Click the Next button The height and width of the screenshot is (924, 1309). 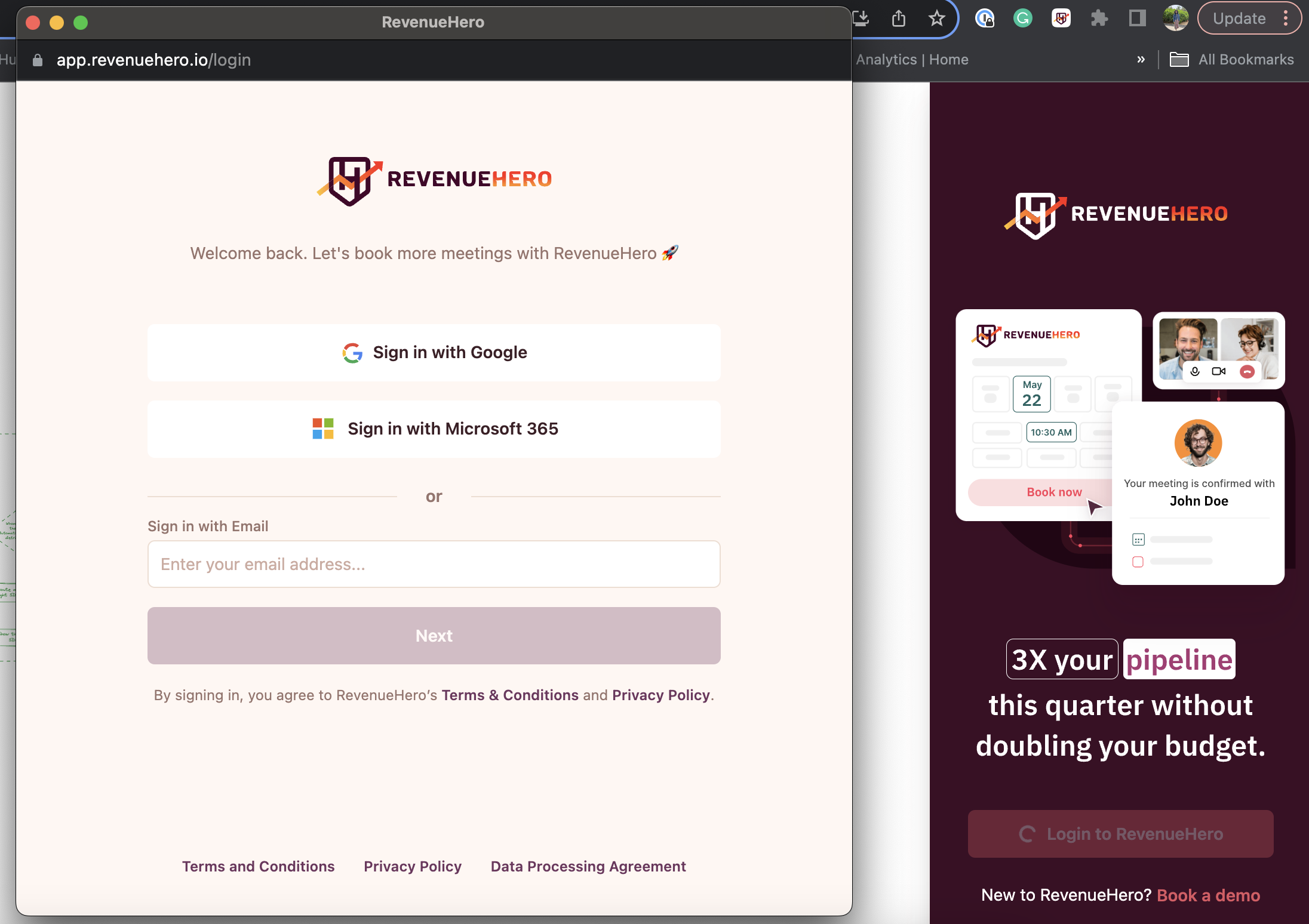click(x=434, y=636)
